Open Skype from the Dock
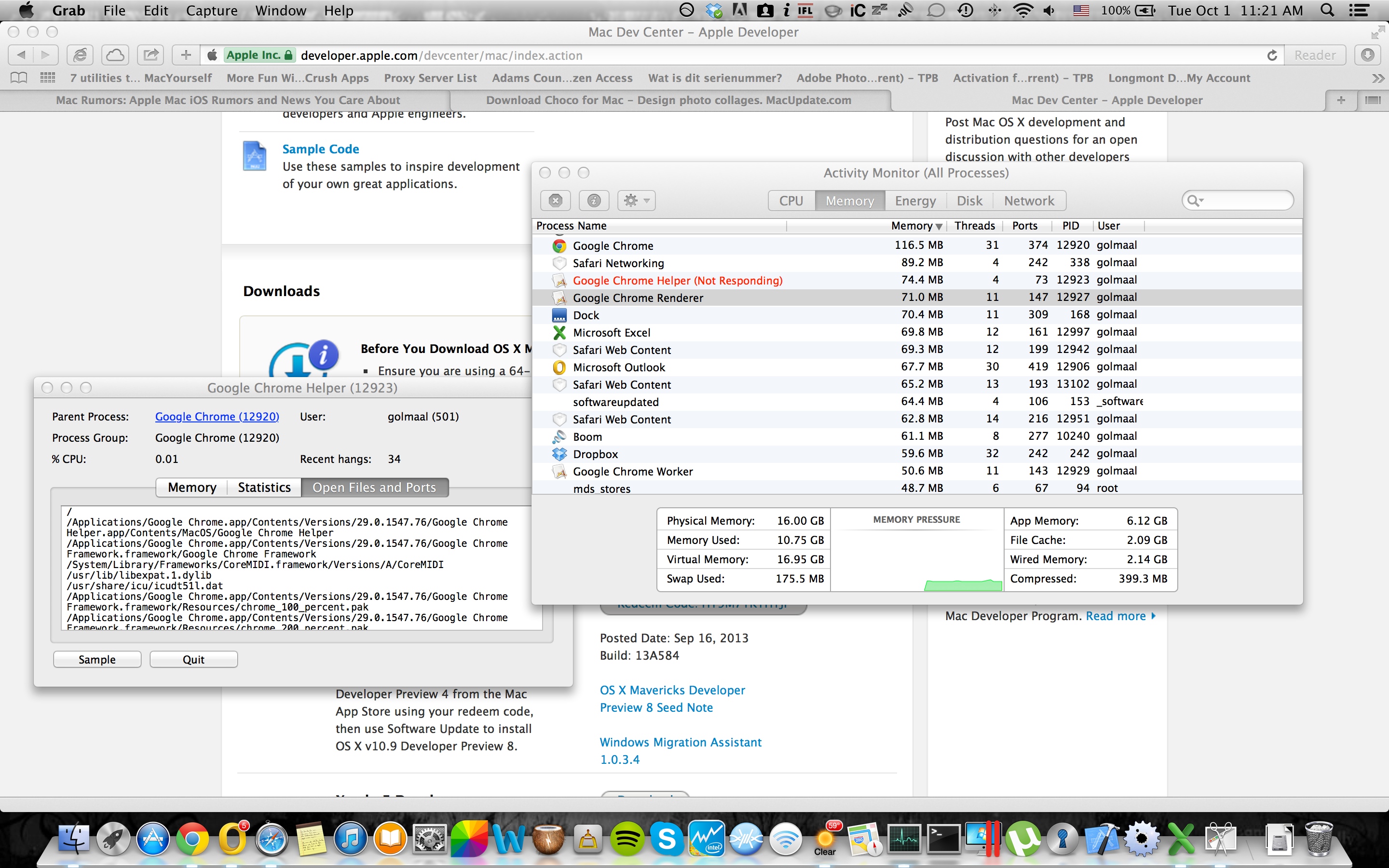This screenshot has width=1389, height=868. coord(667,839)
